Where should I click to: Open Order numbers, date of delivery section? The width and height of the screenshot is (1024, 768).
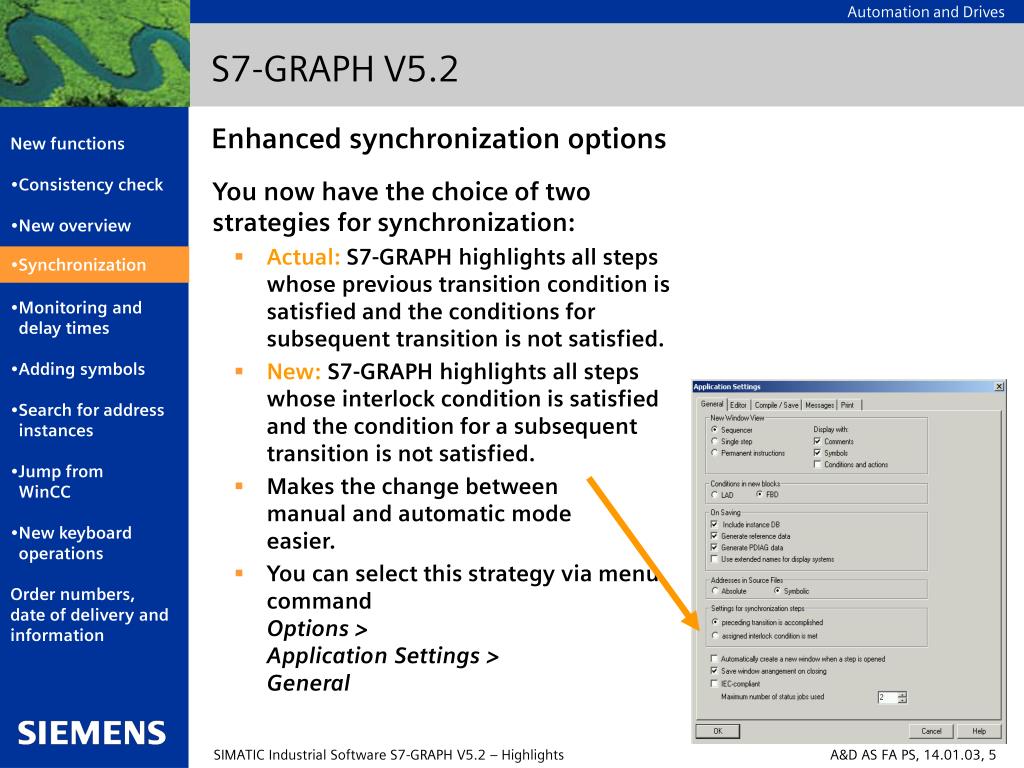(x=89, y=615)
